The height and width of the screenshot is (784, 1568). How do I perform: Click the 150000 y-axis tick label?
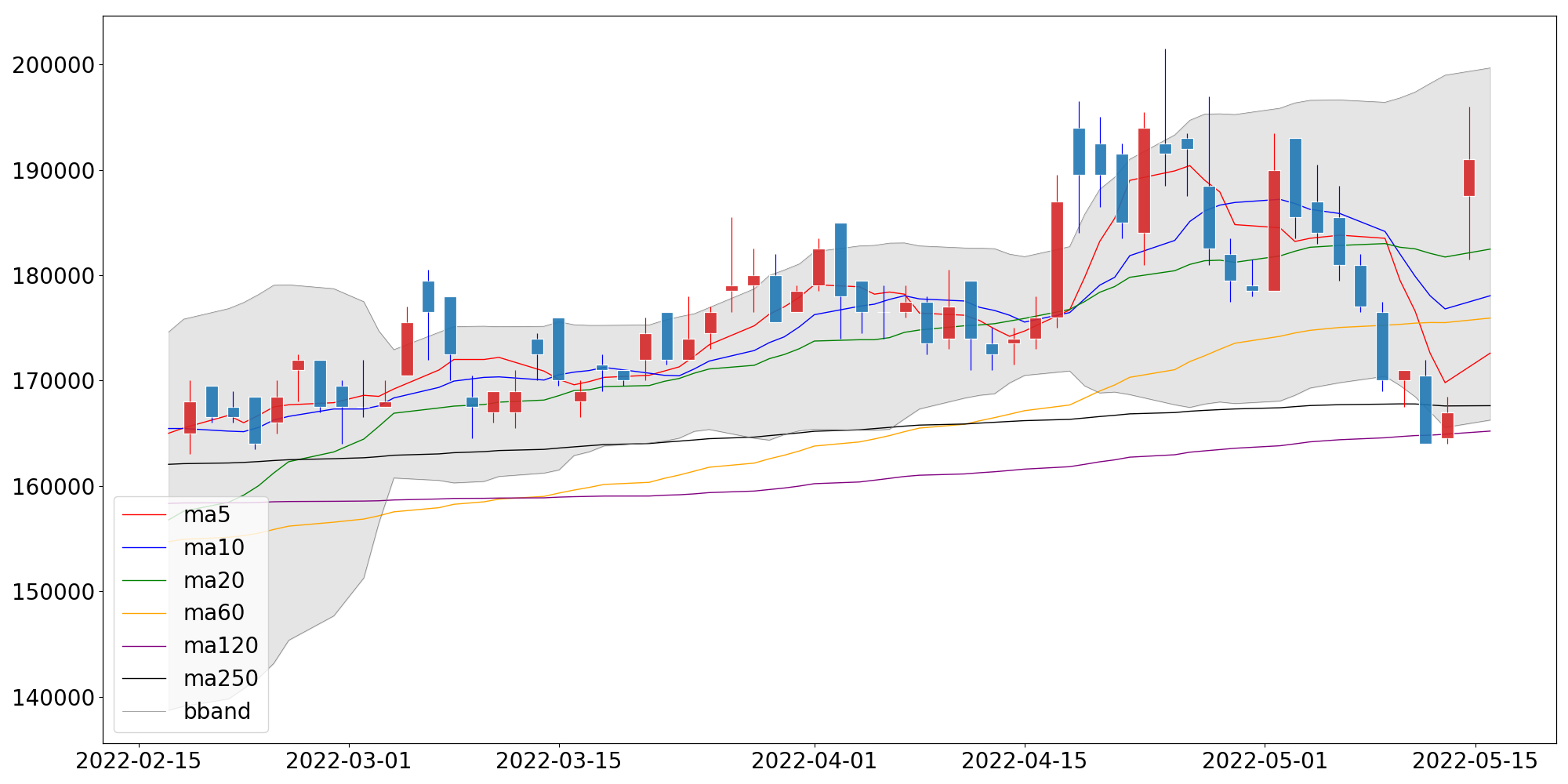point(54,592)
